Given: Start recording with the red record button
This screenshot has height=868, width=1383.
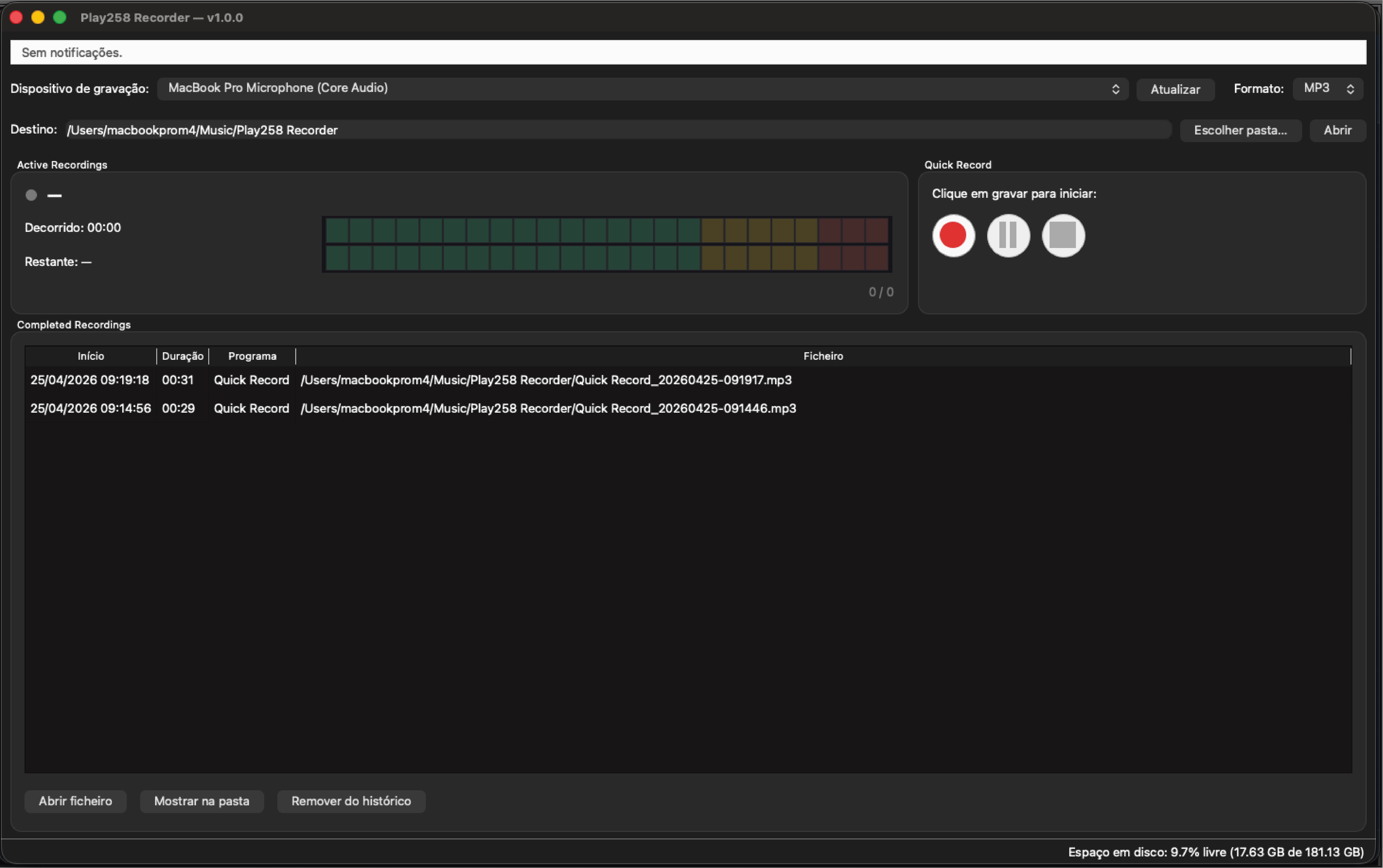Looking at the screenshot, I should coord(953,235).
